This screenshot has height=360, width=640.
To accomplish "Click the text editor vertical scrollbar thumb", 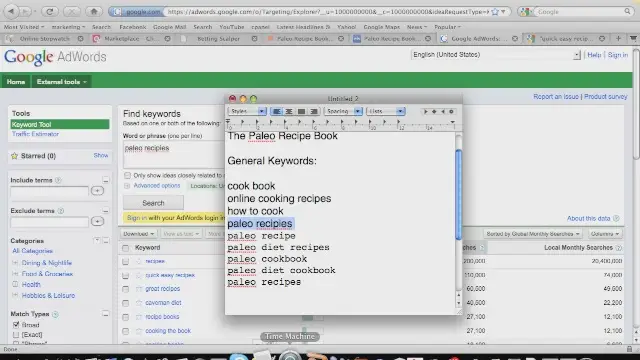I will pyautogui.click(x=458, y=195).
